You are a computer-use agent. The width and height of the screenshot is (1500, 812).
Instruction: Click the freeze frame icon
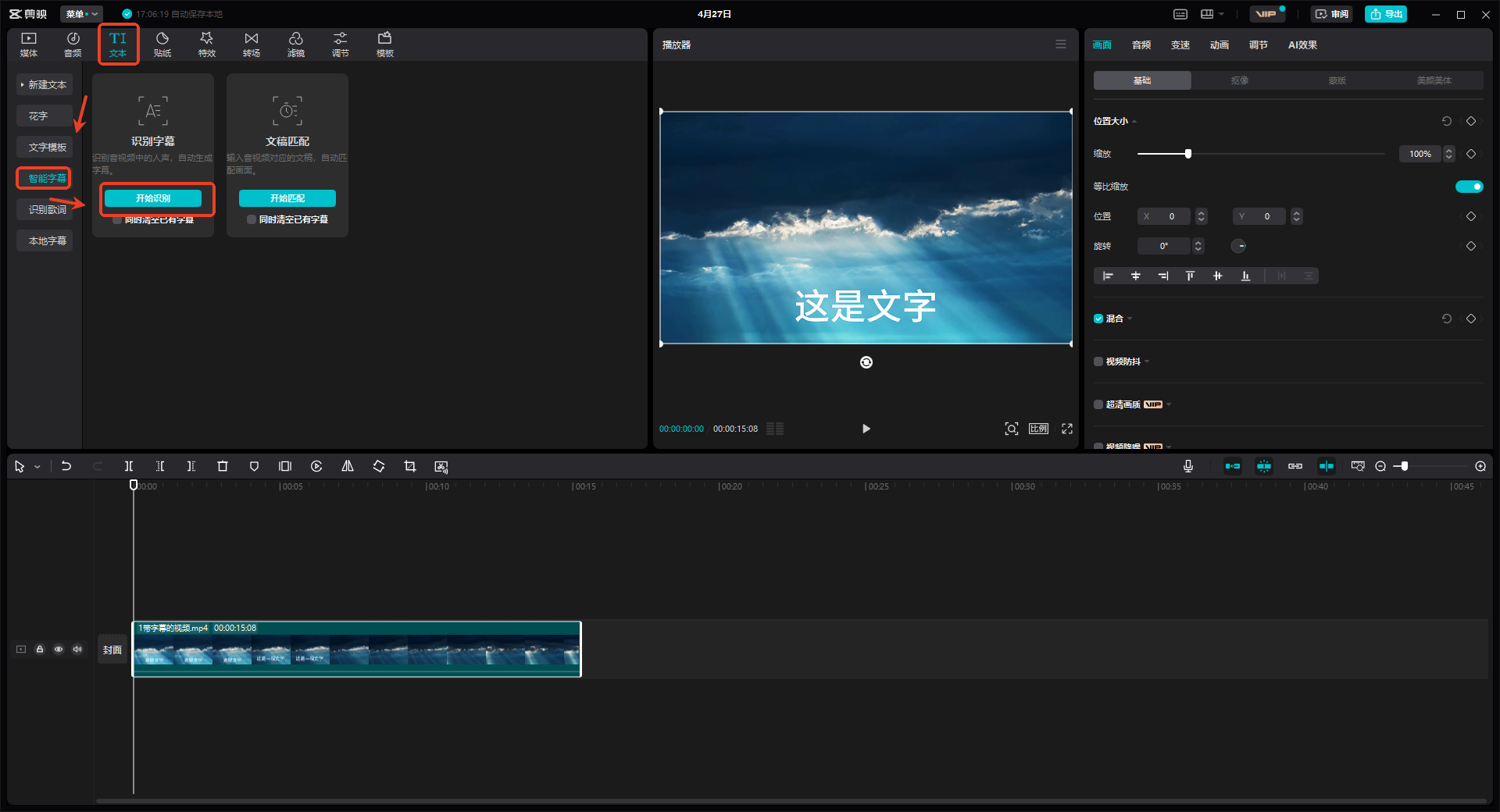[x=285, y=466]
